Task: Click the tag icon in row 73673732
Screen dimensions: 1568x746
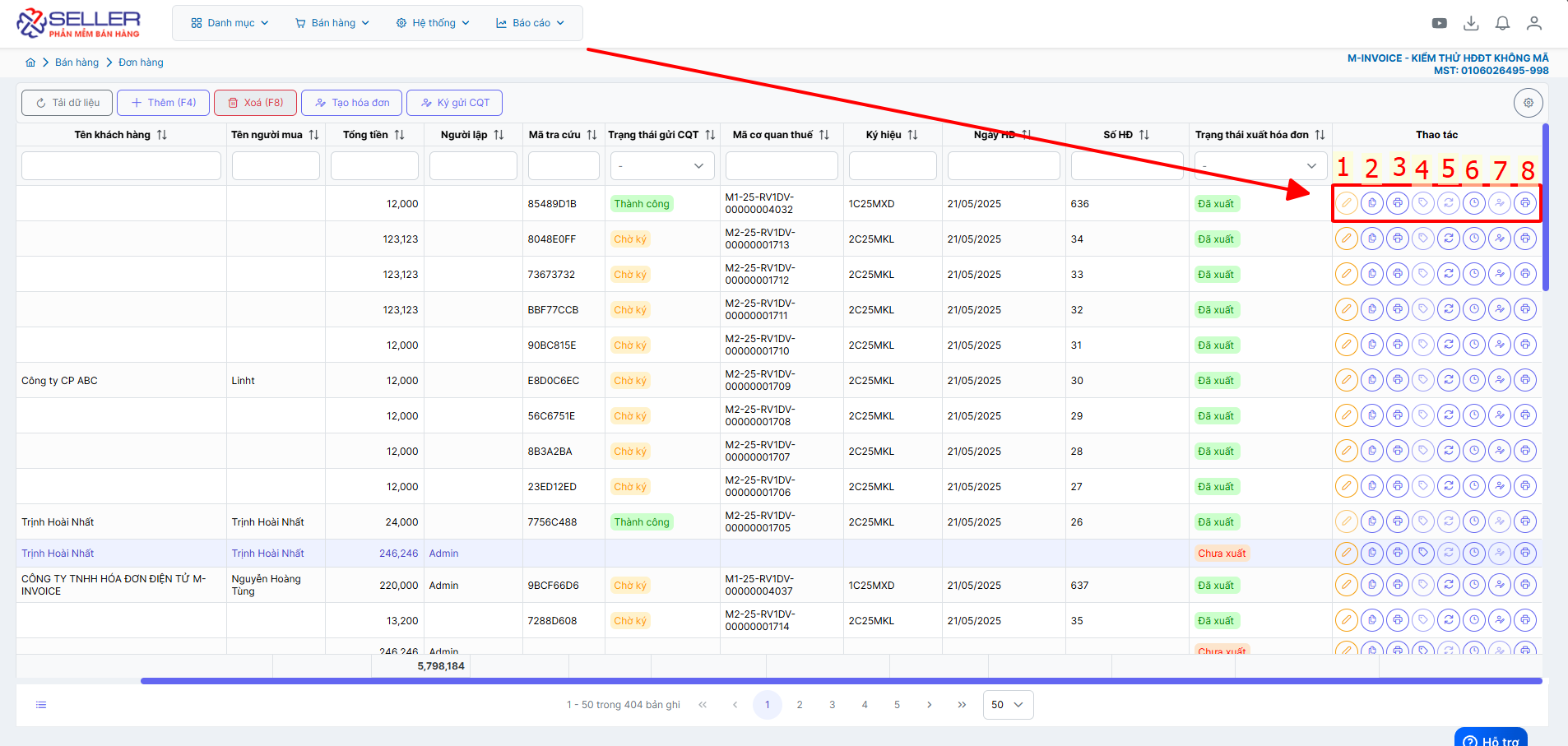Action: [1422, 274]
